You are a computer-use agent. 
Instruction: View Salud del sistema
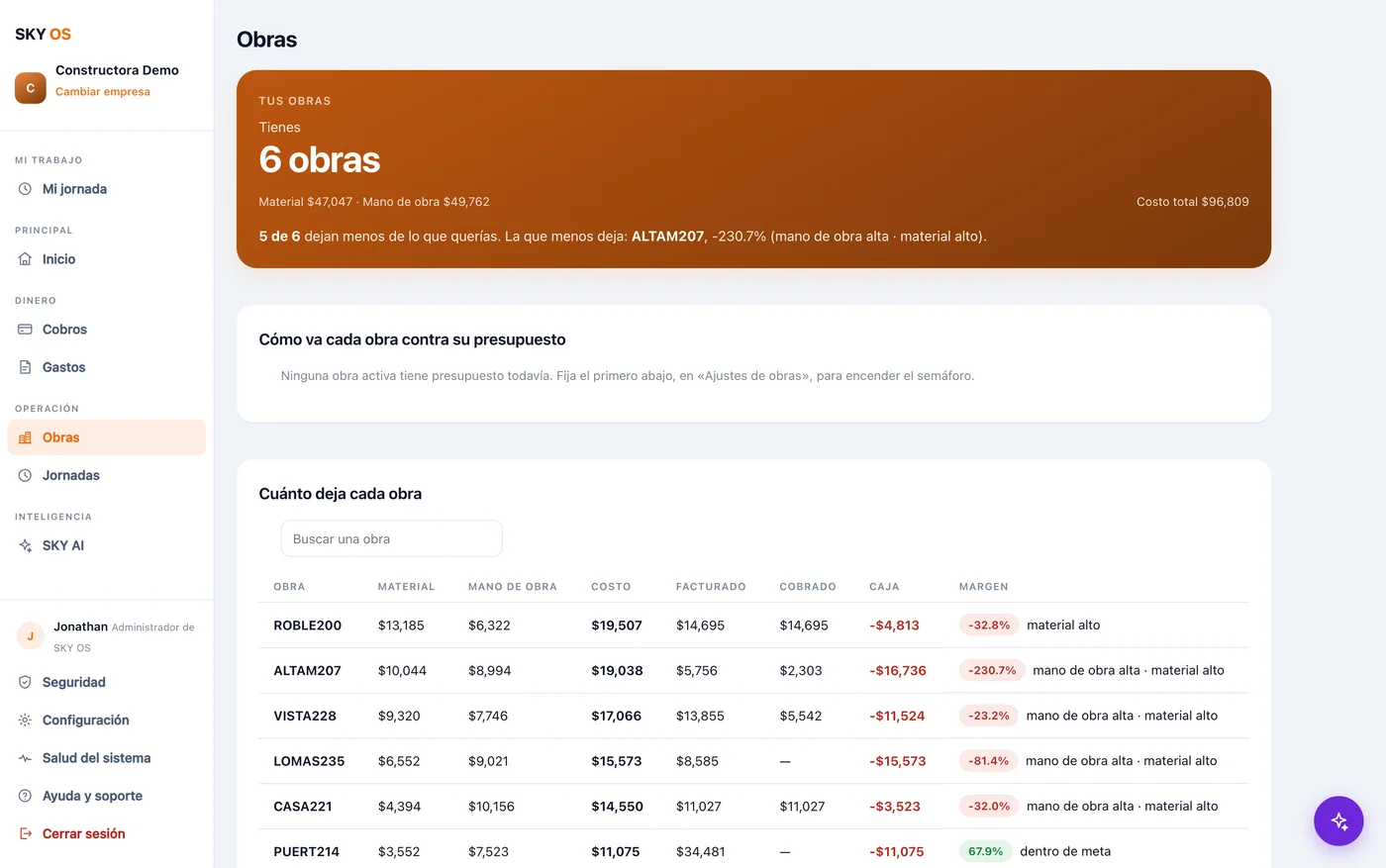(107, 758)
